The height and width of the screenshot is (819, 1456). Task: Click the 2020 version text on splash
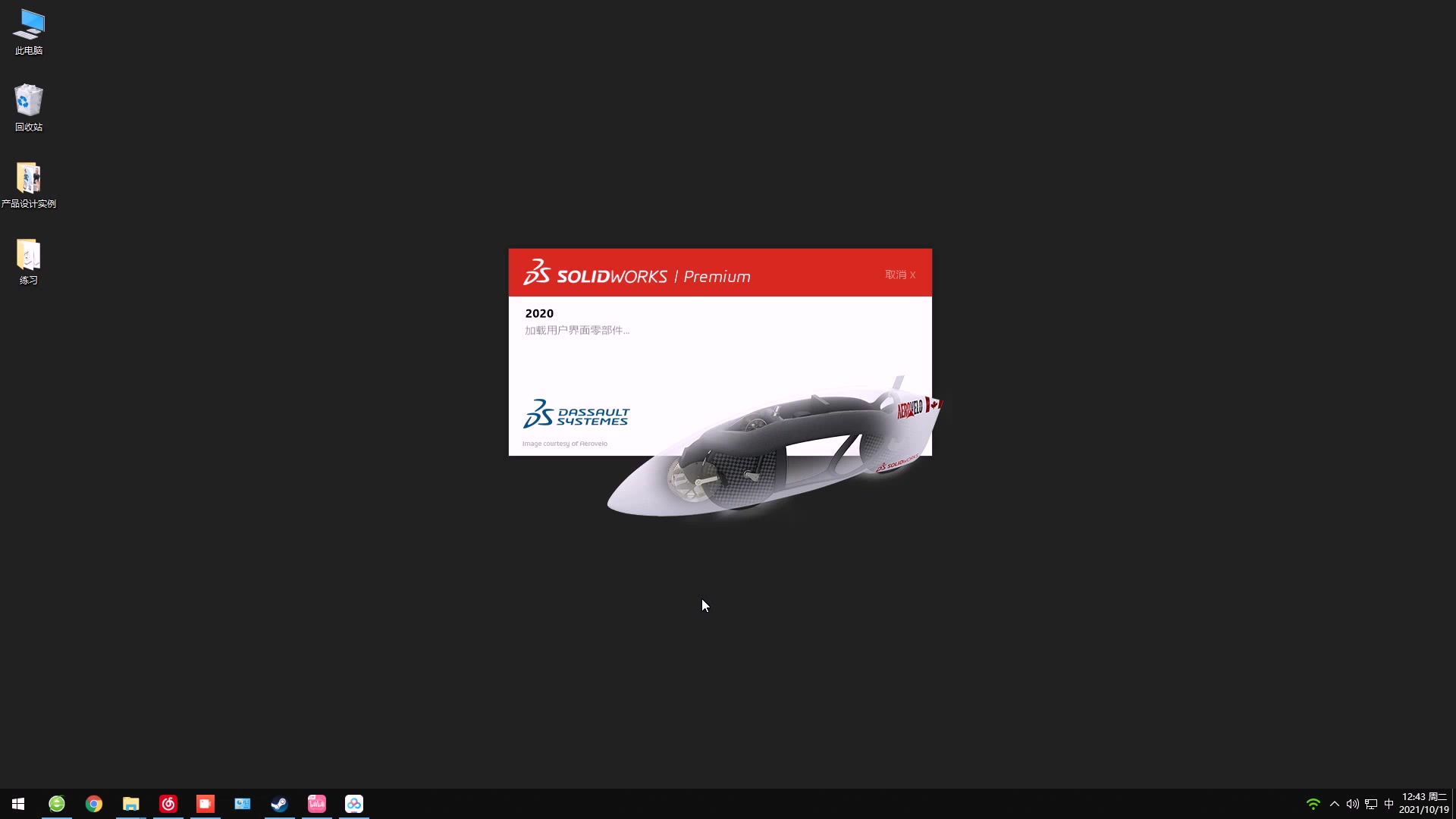539,313
